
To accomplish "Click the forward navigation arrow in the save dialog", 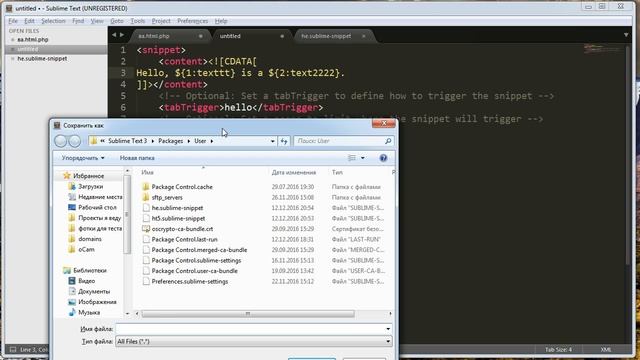I will point(74,141).
